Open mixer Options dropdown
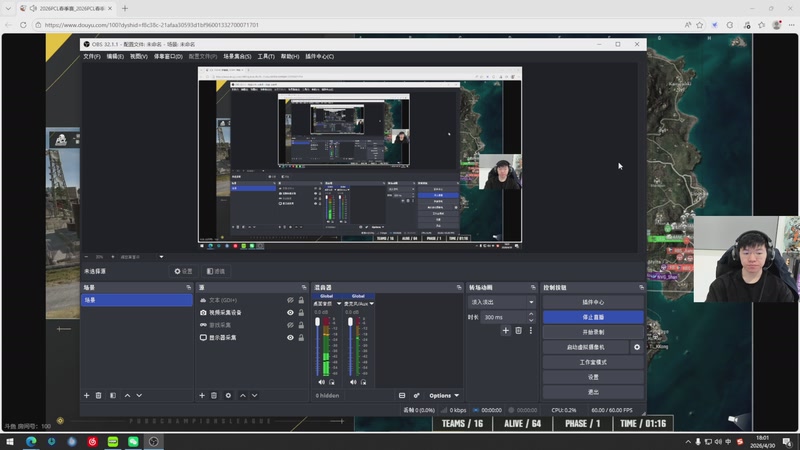This screenshot has width=800, height=450. 444,395
